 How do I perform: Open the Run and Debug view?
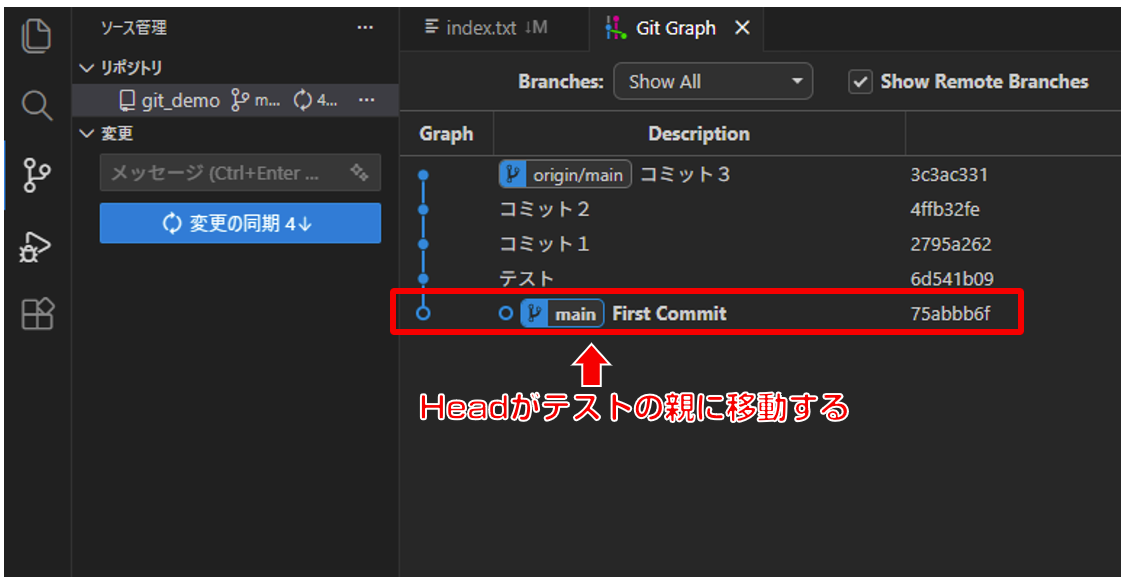click(36, 246)
